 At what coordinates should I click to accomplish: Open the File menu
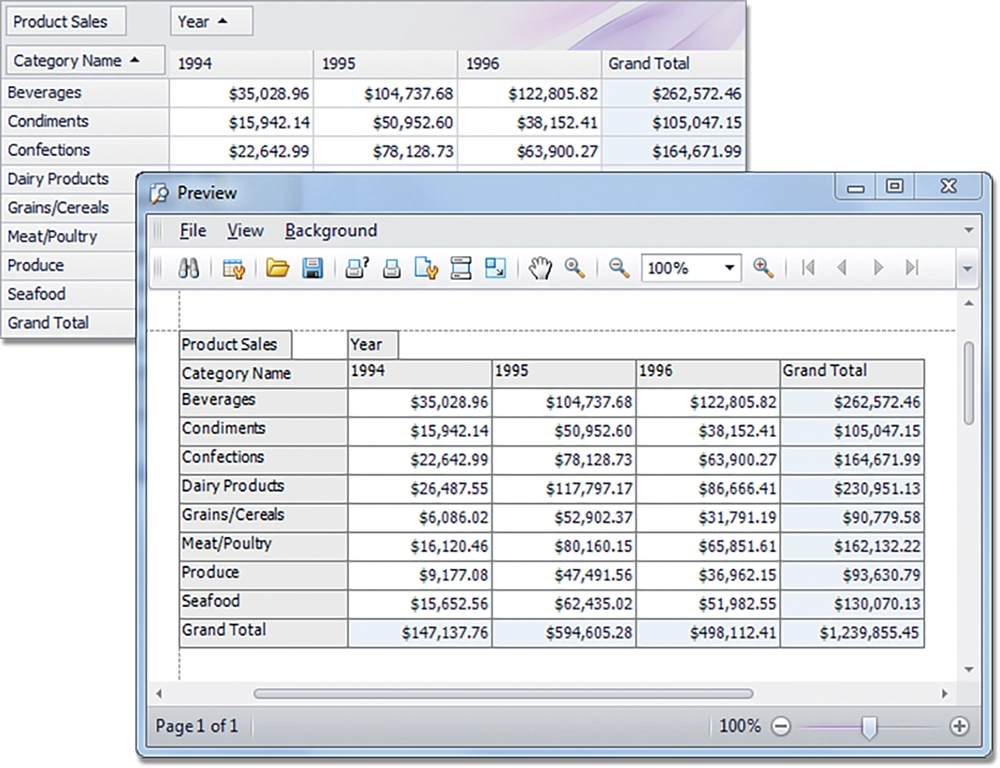[x=193, y=231]
